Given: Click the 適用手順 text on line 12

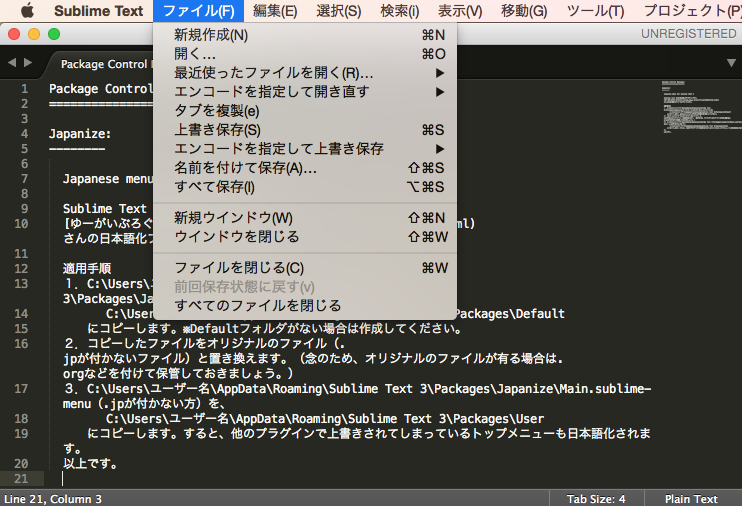Looking at the screenshot, I should coord(87,268).
